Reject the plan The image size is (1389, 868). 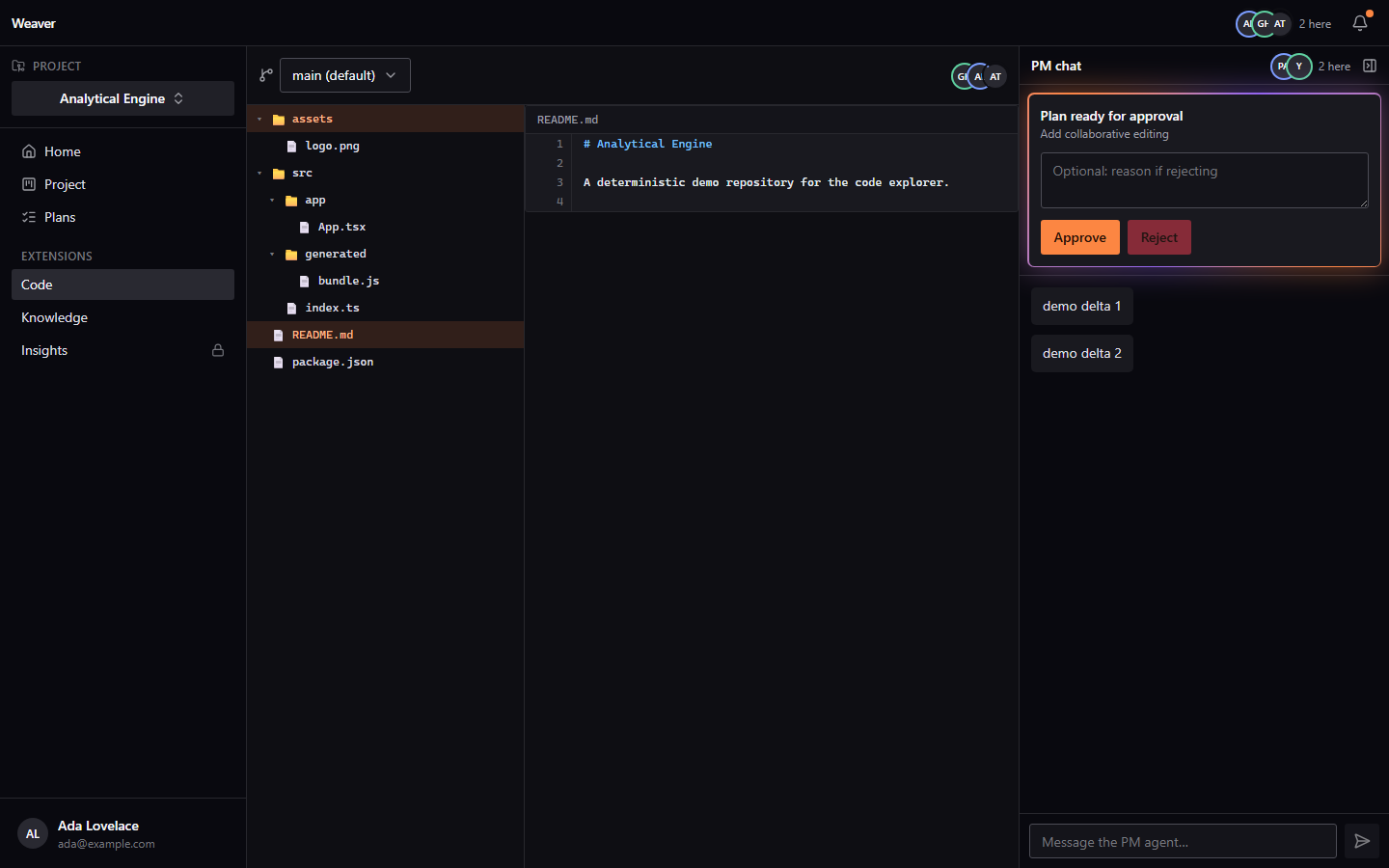pos(1159,237)
